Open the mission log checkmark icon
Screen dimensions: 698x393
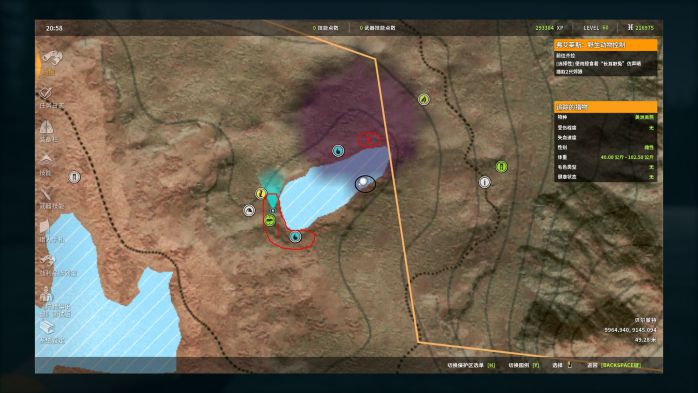(x=46, y=94)
